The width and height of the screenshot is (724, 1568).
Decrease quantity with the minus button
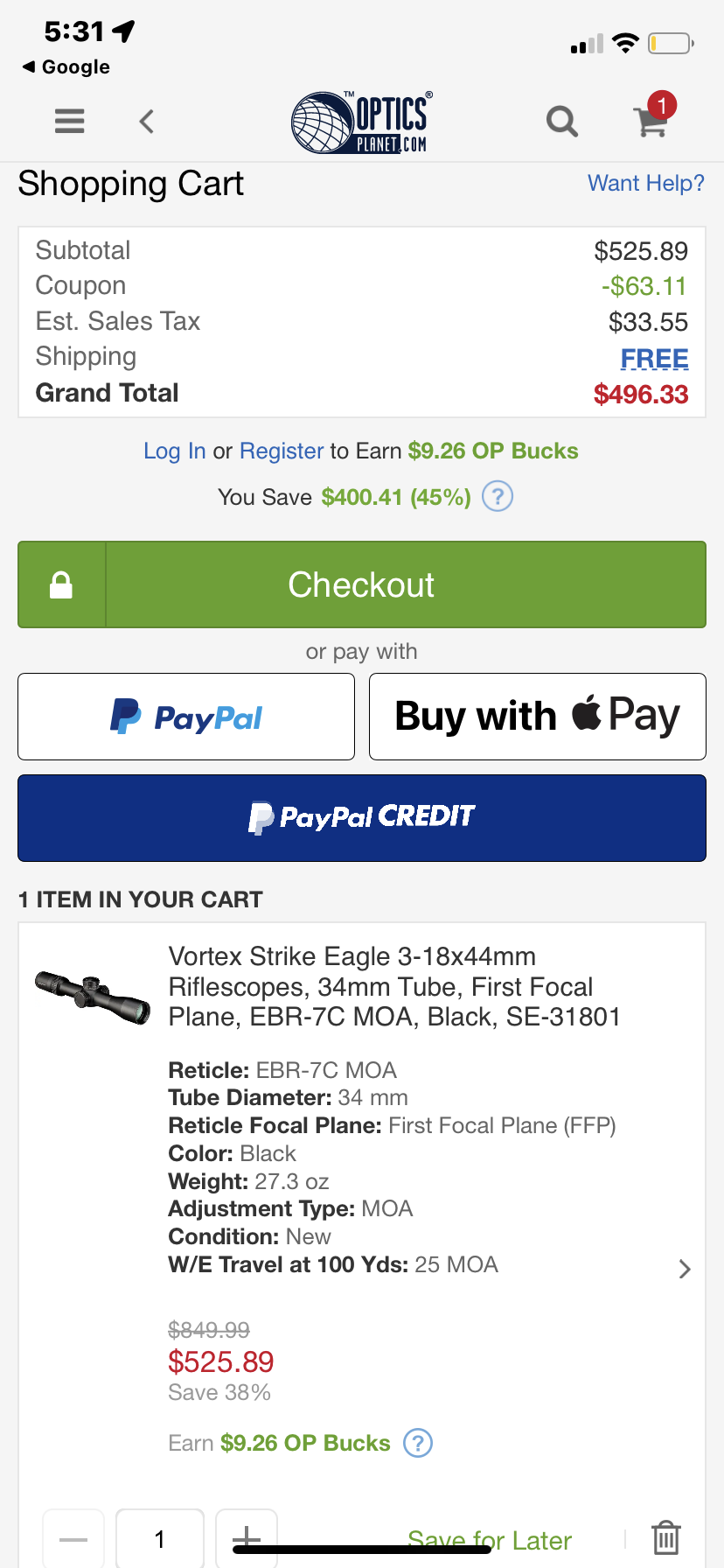(73, 1539)
